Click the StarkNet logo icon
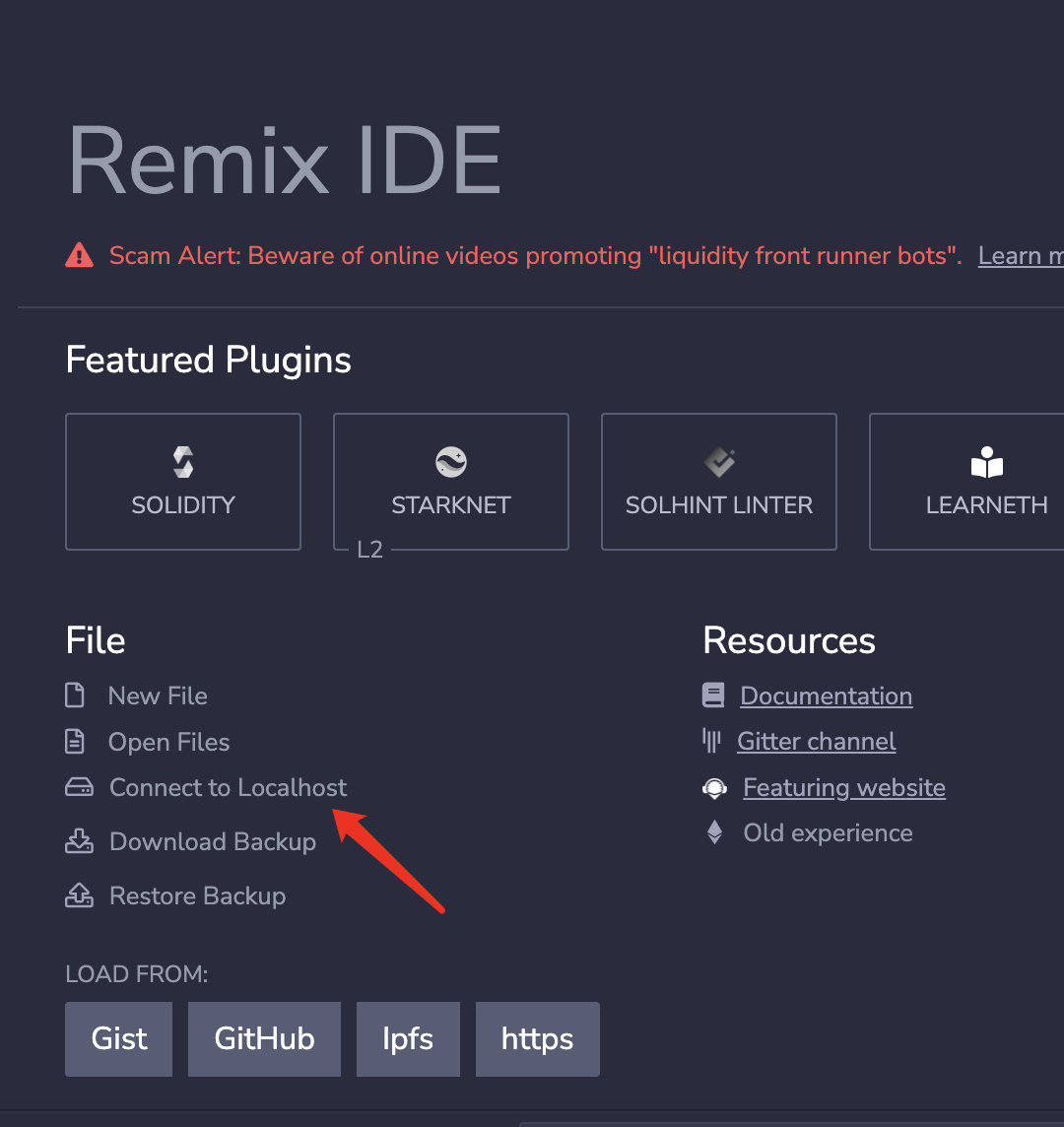Image resolution: width=1064 pixels, height=1127 pixels. [x=451, y=462]
